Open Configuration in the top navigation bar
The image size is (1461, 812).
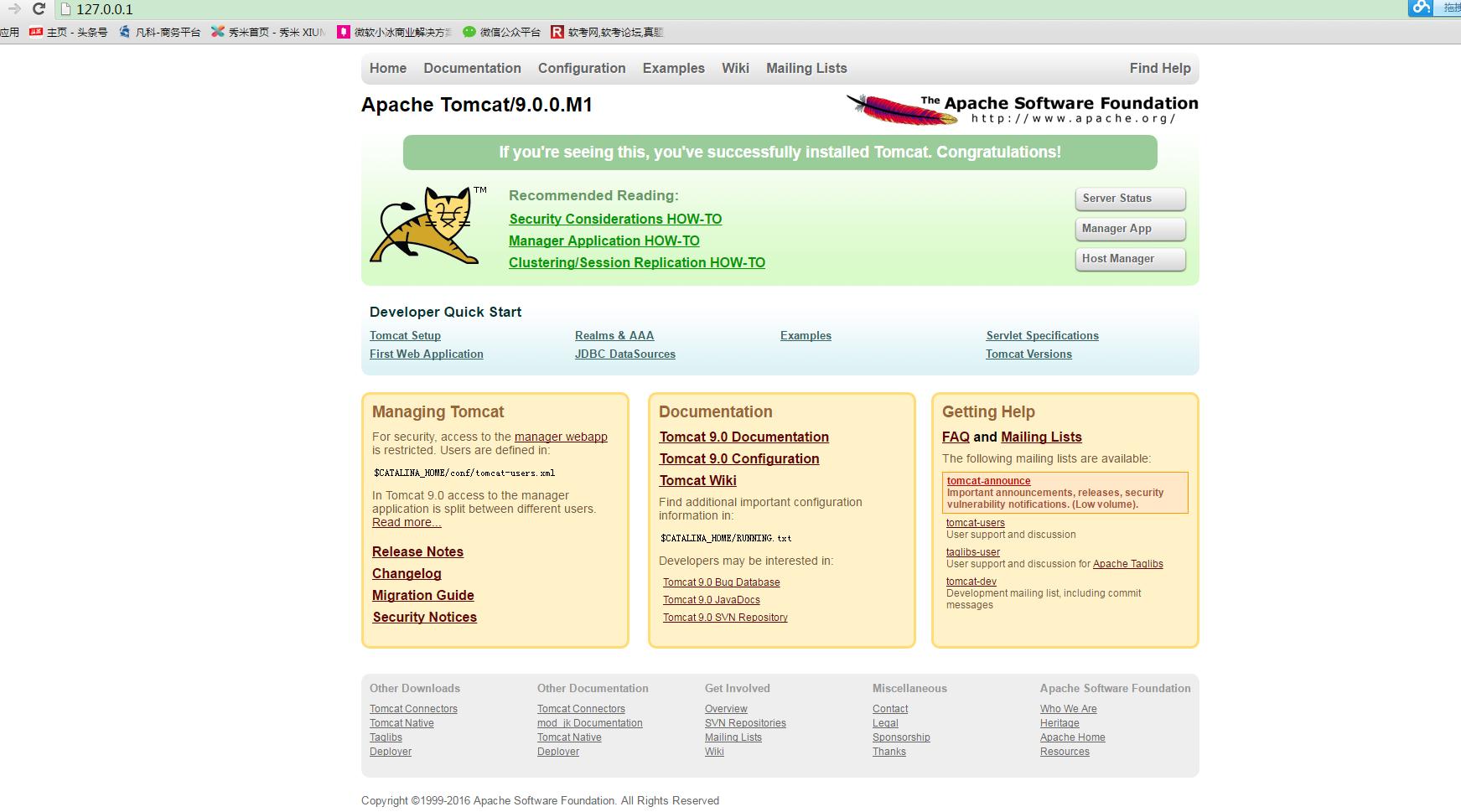(582, 69)
